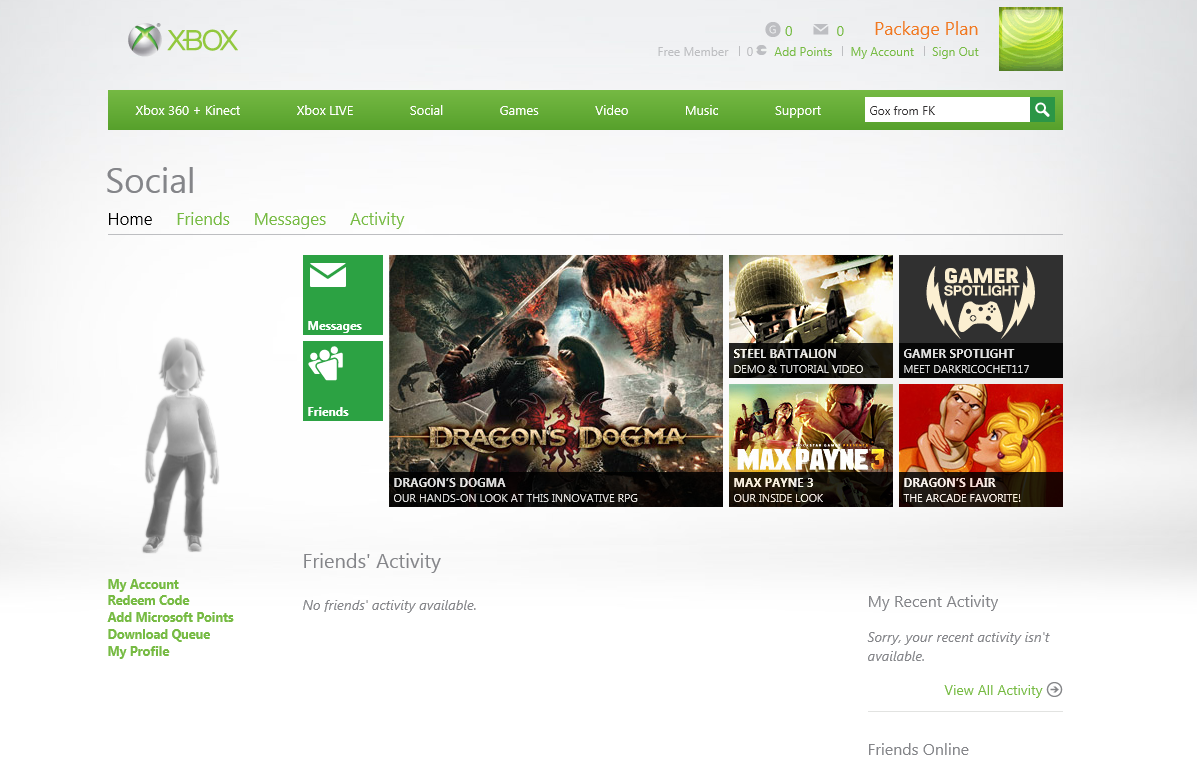
Task: Open the Support menu
Action: (798, 111)
